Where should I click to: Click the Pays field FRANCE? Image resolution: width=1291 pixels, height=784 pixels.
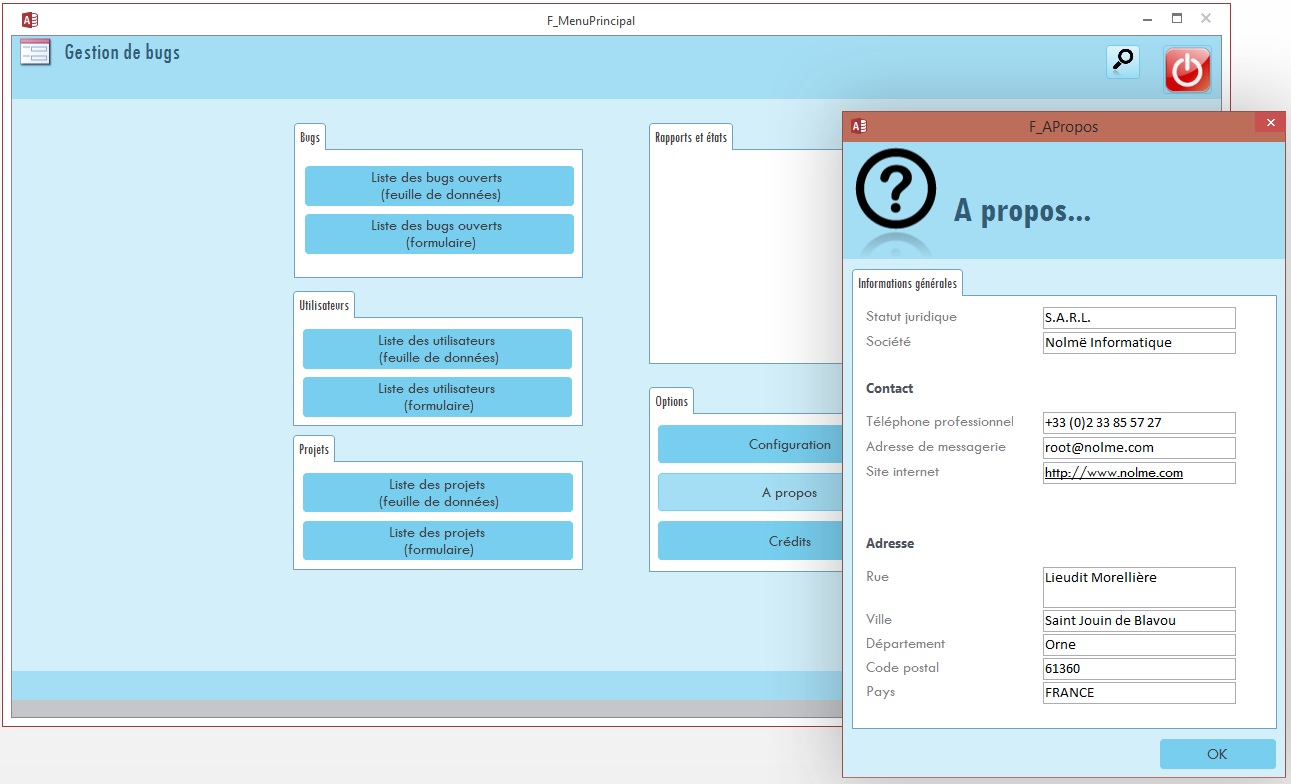(x=1139, y=693)
